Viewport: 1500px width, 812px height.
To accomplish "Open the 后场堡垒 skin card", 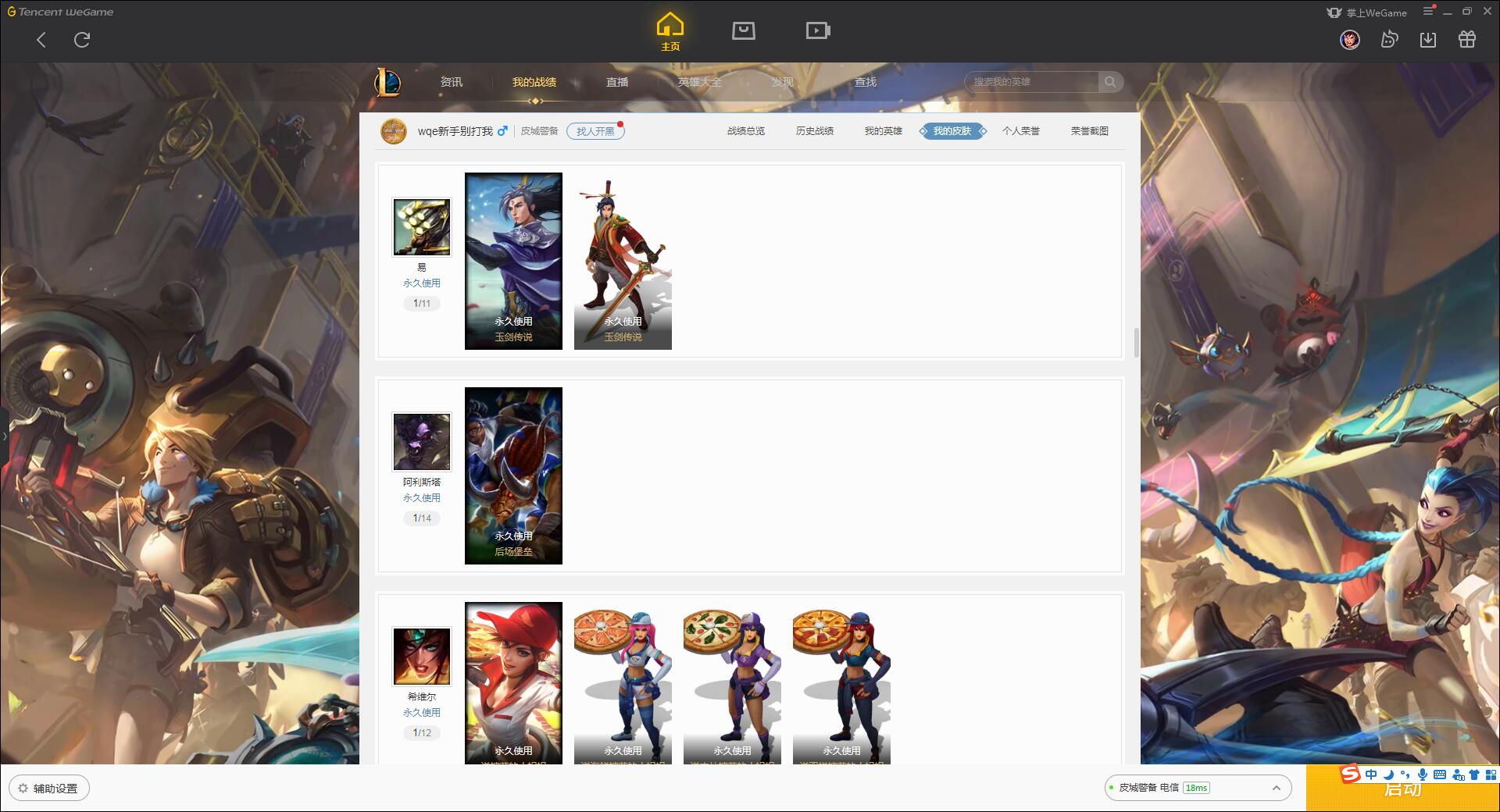I will coord(513,475).
